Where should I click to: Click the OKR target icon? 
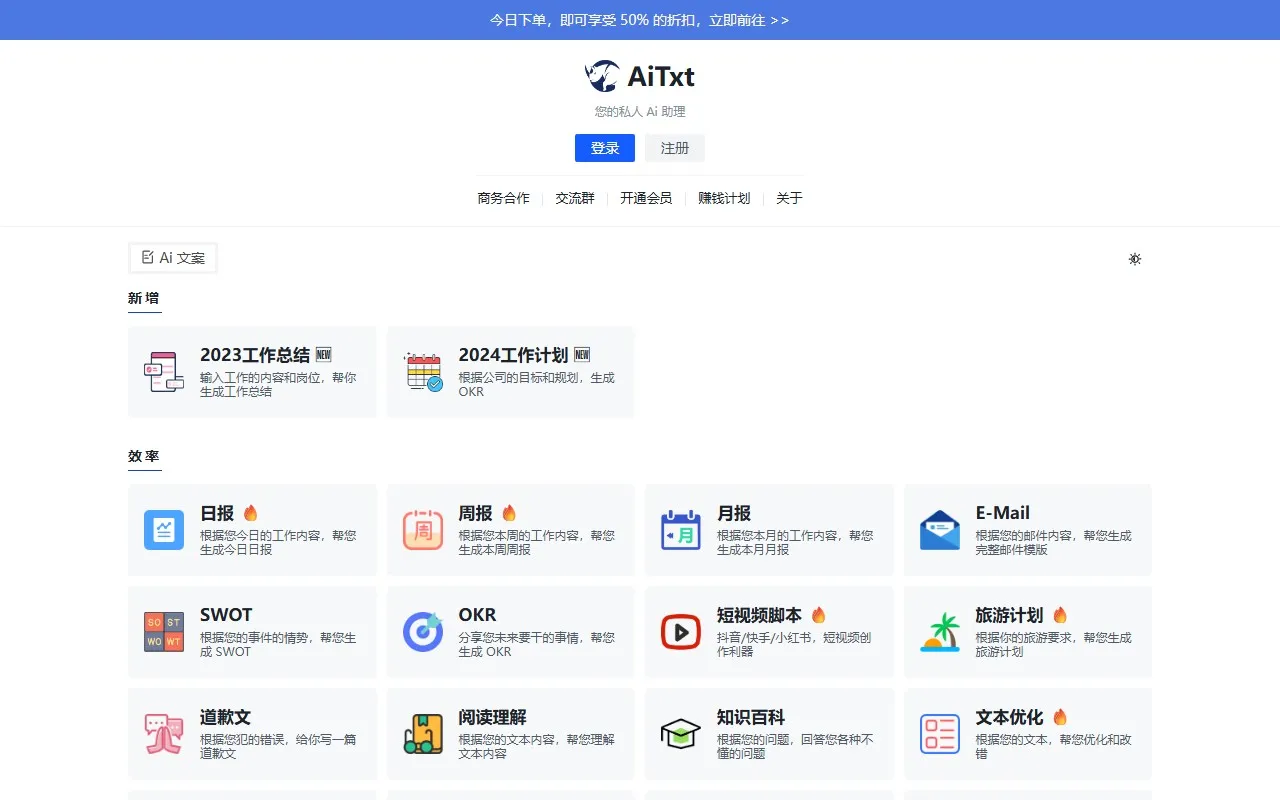[422, 632]
